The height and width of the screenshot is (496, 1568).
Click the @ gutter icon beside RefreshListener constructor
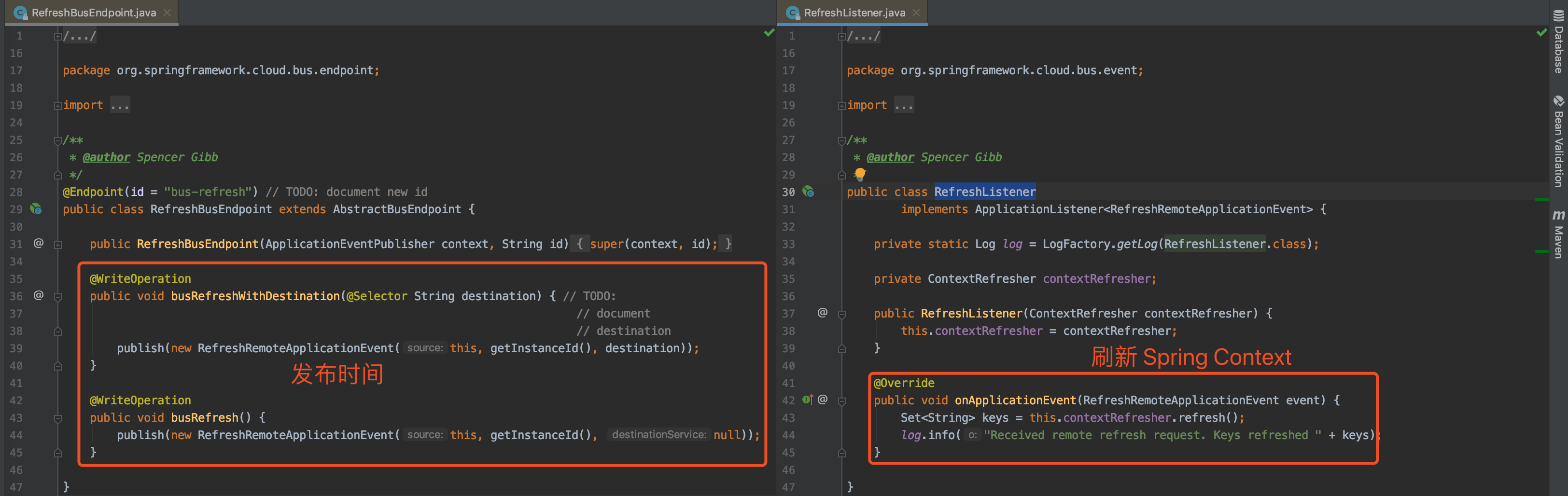[822, 313]
